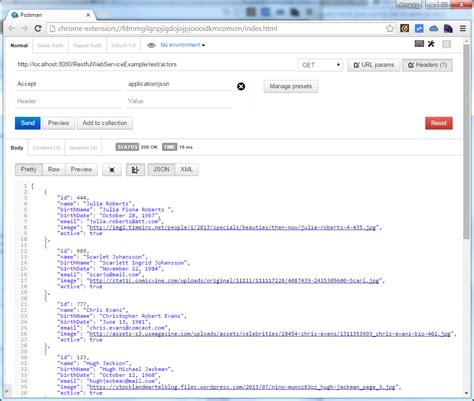Click the "Scarlett Ingrid Johansson" birthName value
Viewport: 474px width, 401px height.
(x=143, y=263)
